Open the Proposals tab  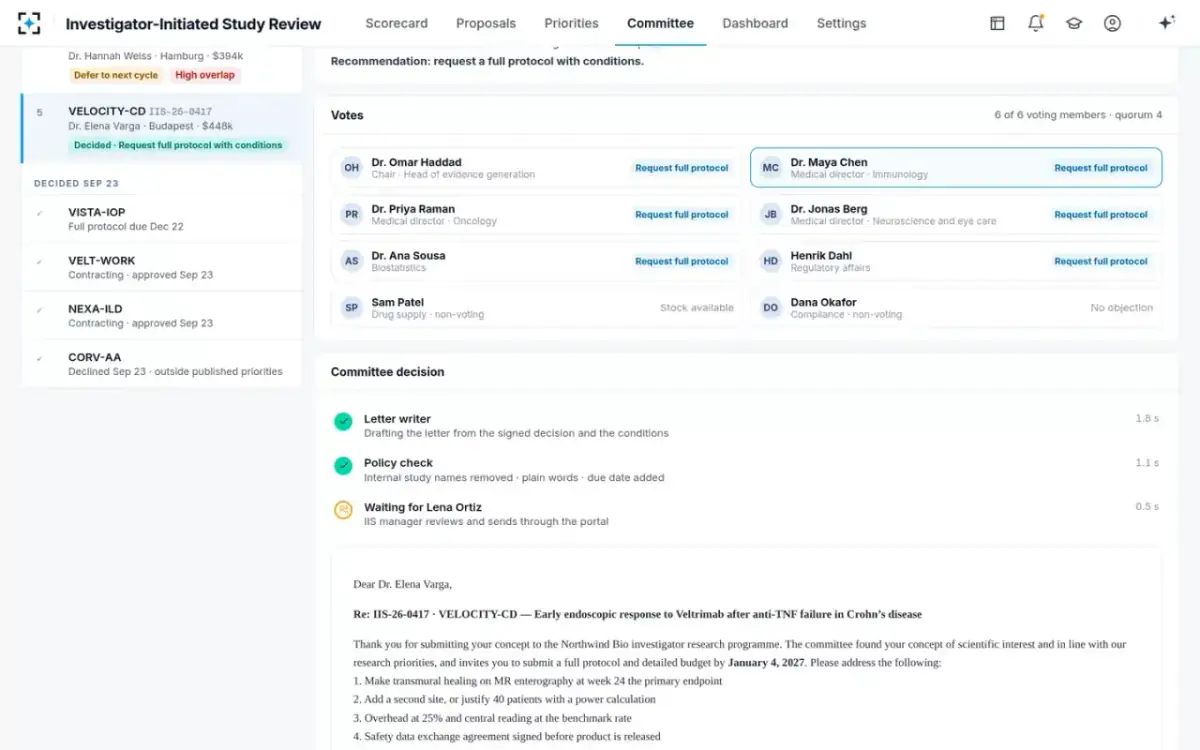(x=486, y=23)
